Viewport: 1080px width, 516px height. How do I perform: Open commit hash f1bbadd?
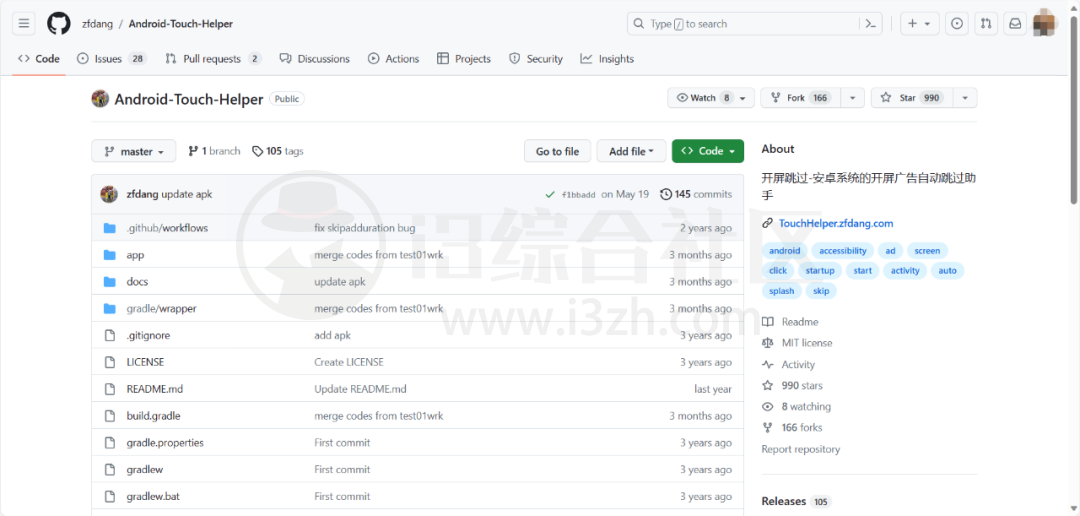[579, 195]
